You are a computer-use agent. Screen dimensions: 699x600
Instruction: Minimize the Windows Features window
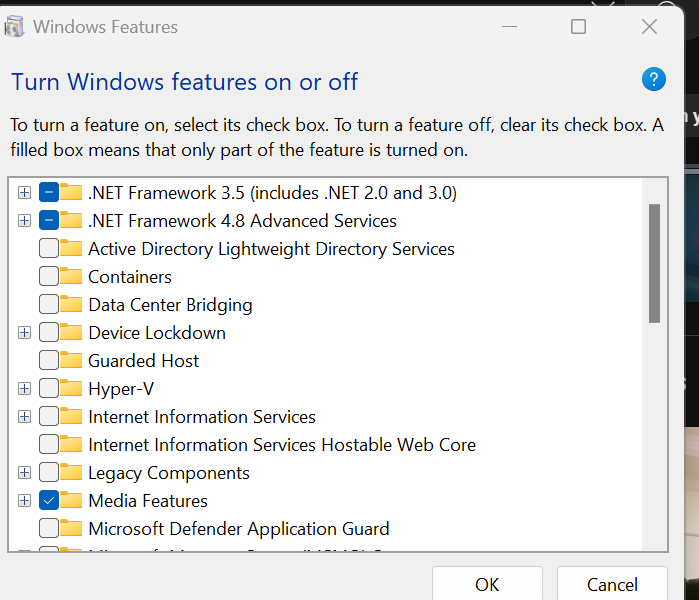coord(509,27)
